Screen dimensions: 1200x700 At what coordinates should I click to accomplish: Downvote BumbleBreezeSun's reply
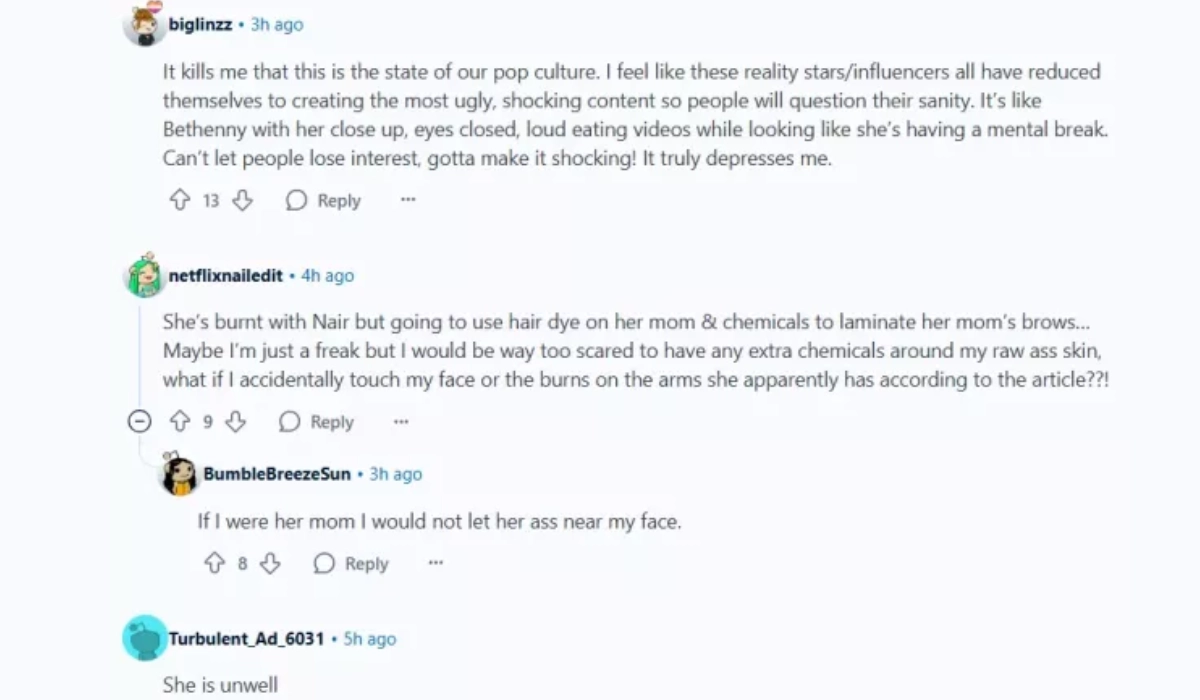click(270, 564)
